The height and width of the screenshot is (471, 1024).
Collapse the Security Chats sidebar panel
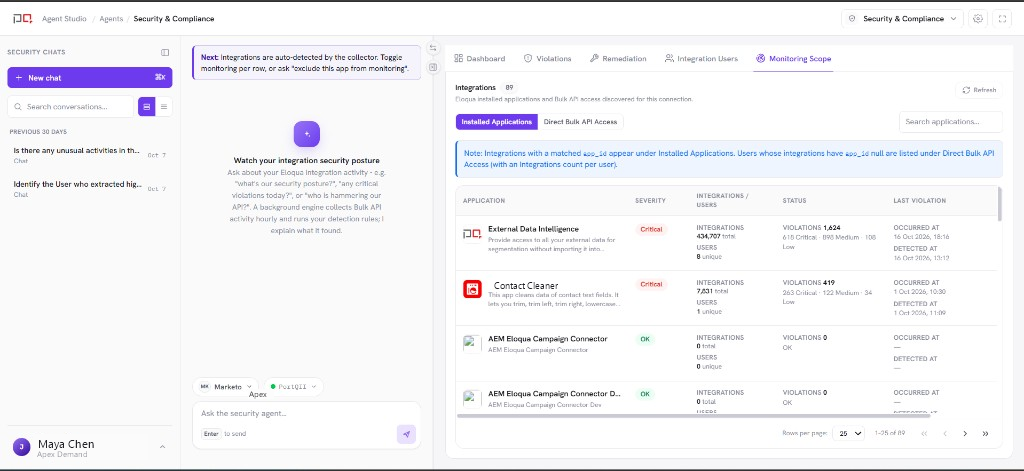pyautogui.click(x=165, y=52)
